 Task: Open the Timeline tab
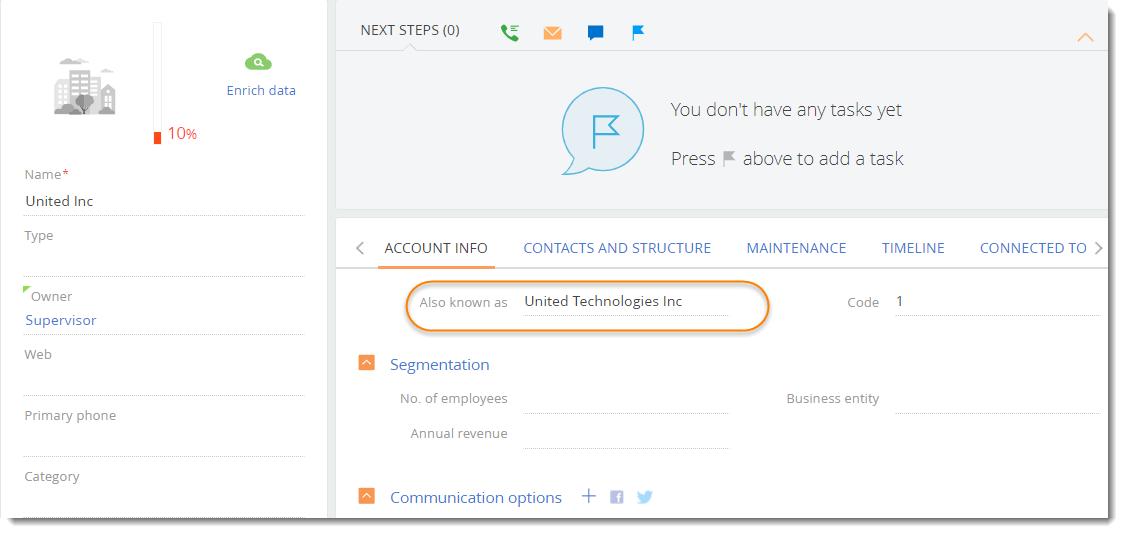pyautogui.click(x=913, y=248)
